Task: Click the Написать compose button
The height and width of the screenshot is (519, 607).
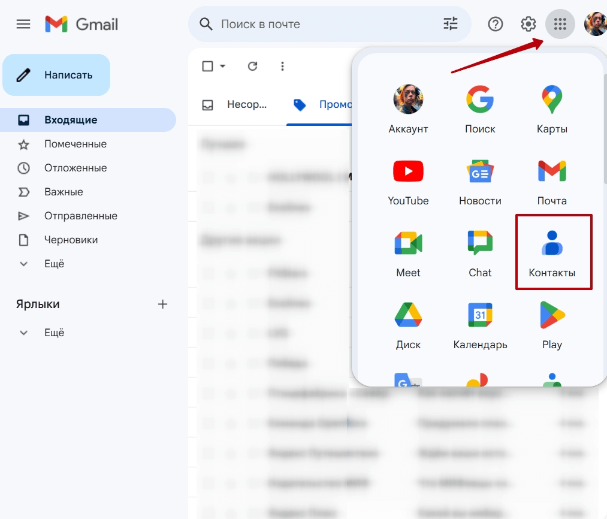Action: click(x=57, y=75)
